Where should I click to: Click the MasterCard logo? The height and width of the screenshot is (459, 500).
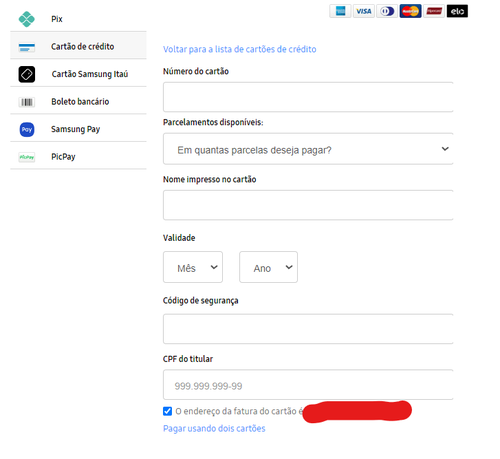point(410,11)
